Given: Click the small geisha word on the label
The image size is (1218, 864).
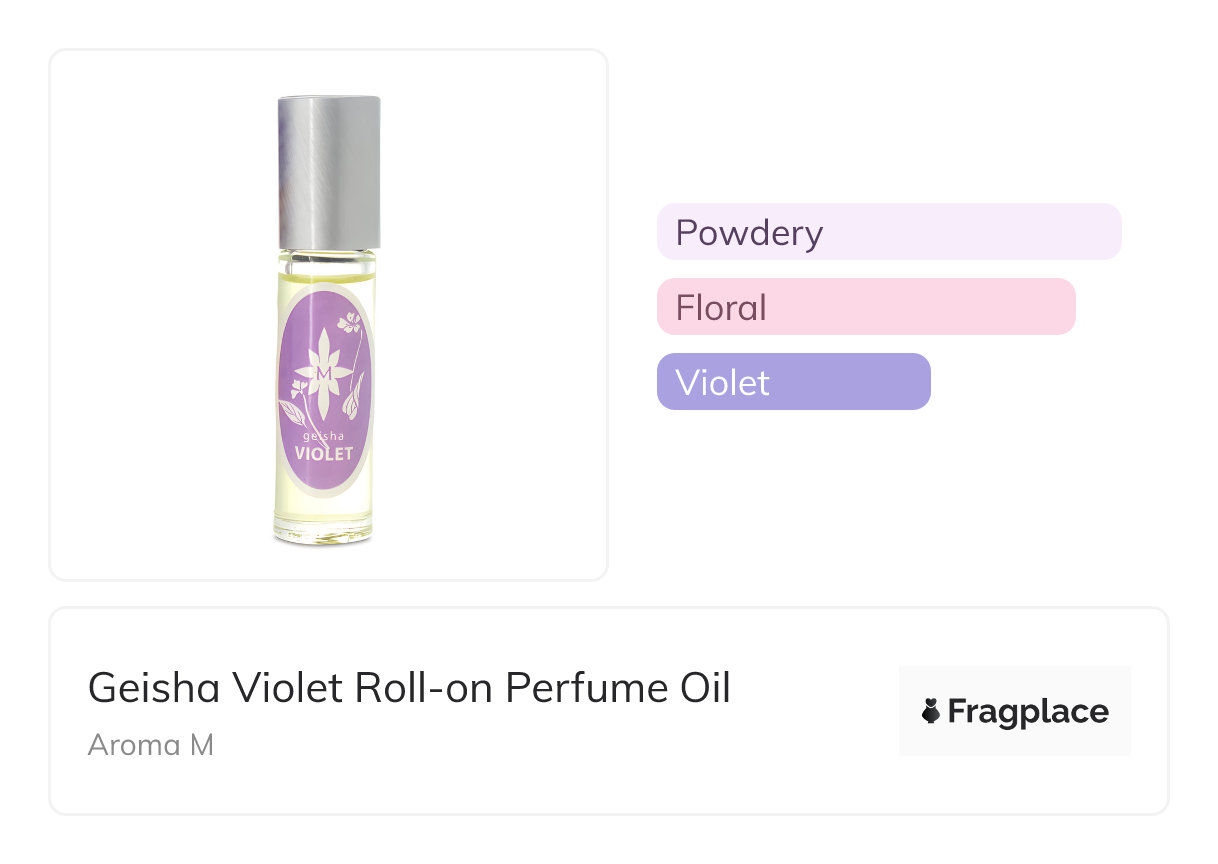Looking at the screenshot, I should [324, 435].
